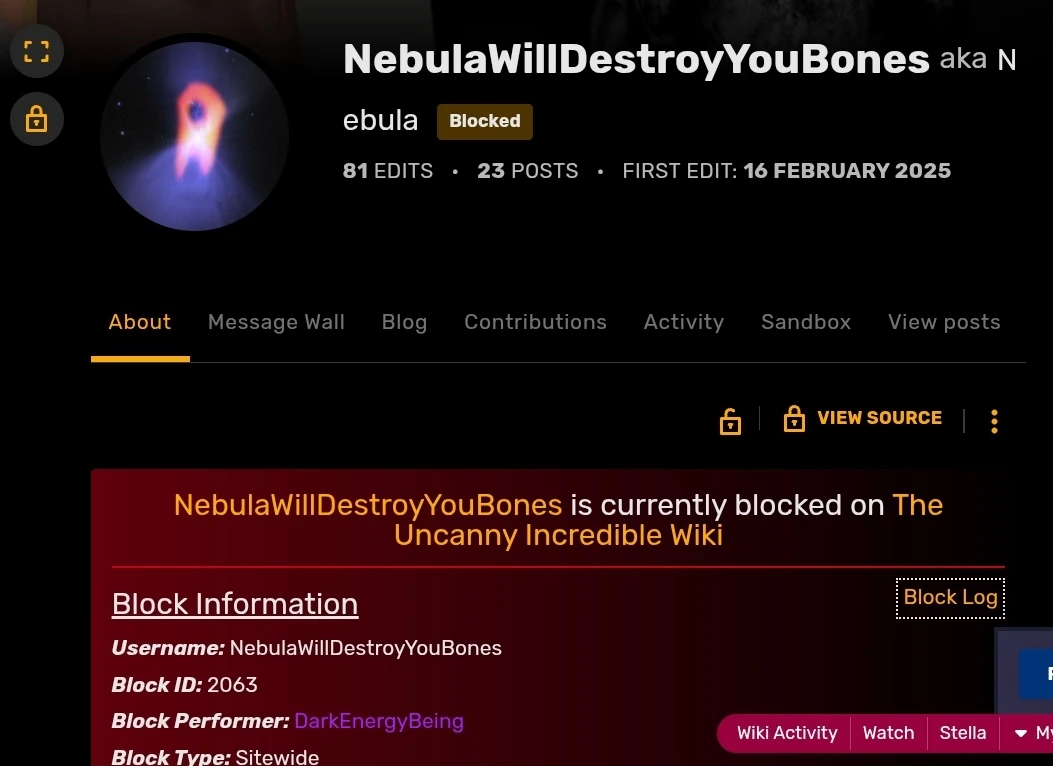The height and width of the screenshot is (766, 1053).
Task: Follow the DarkEnergyBeing user link
Action: (x=379, y=721)
